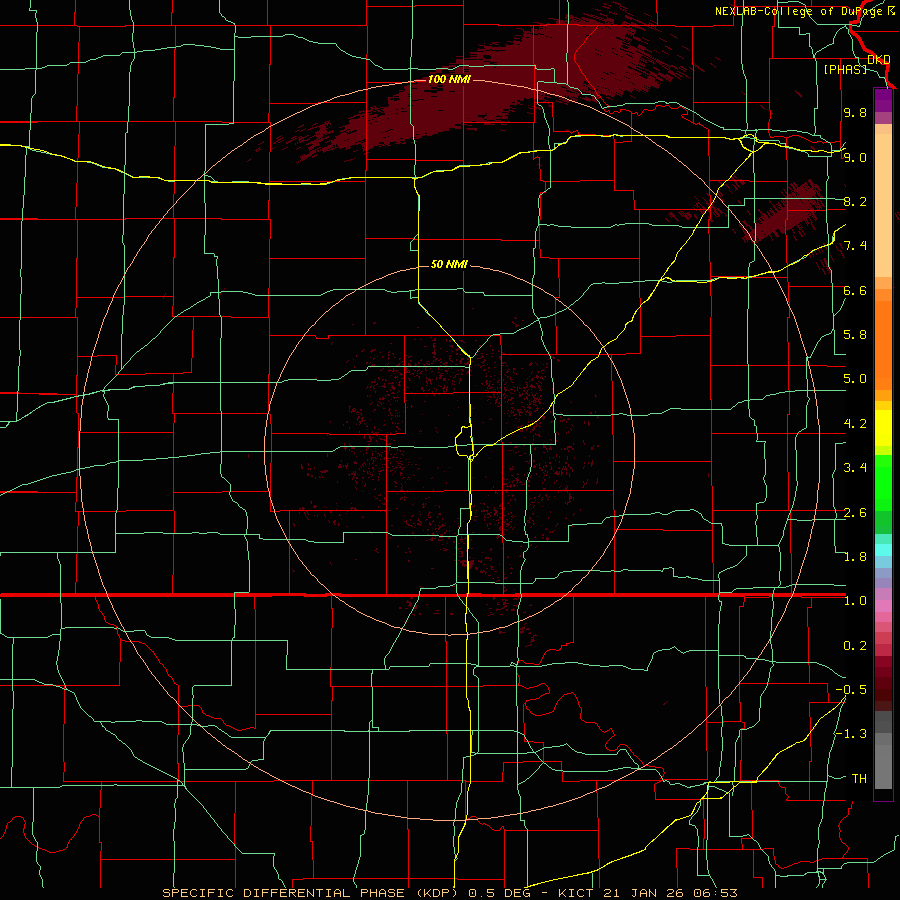The width and height of the screenshot is (900, 900).
Task: Click the NEXLAB-College of DuPage header text
Action: click(x=799, y=11)
